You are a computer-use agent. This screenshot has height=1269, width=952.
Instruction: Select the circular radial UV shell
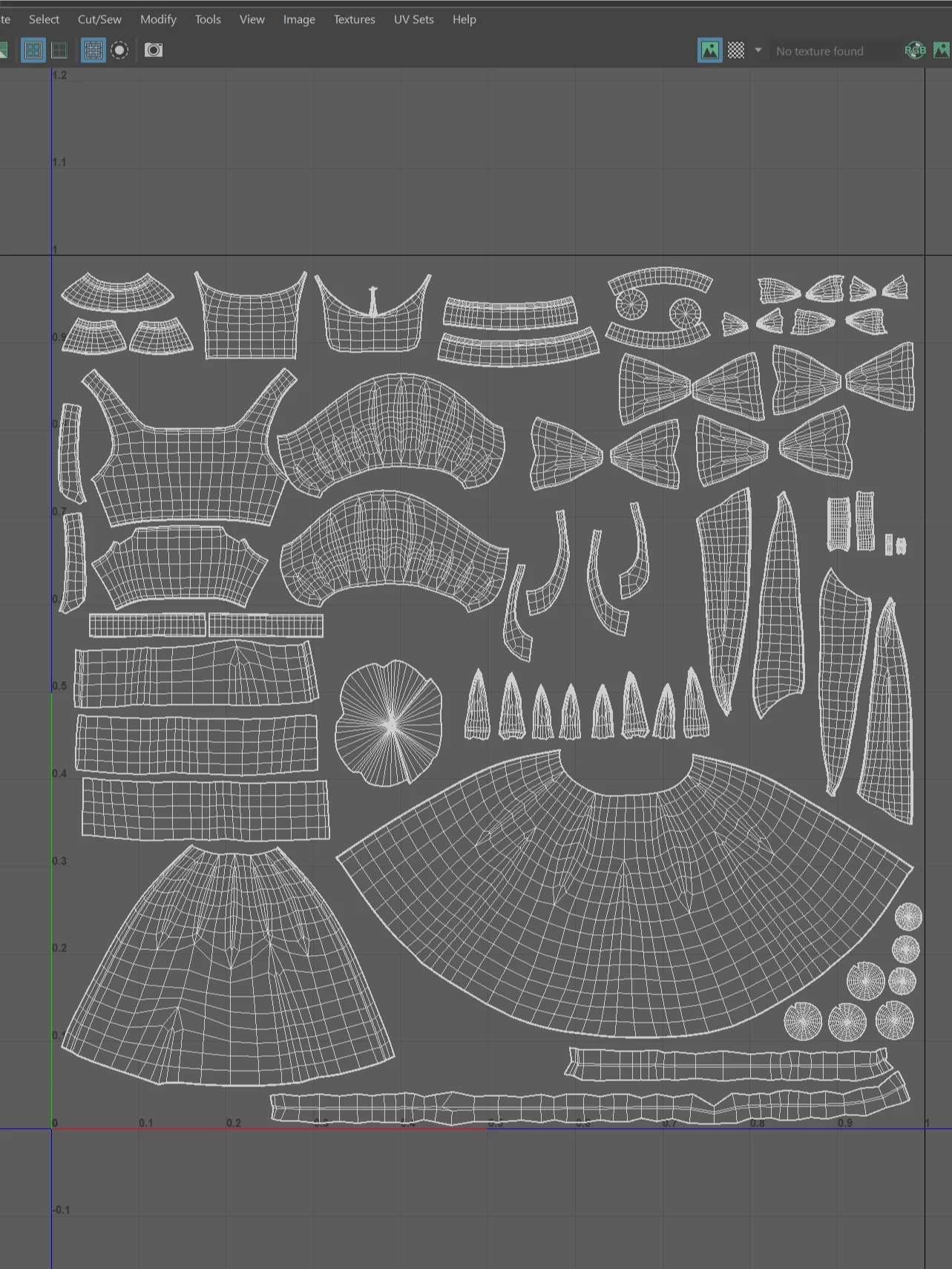[389, 724]
